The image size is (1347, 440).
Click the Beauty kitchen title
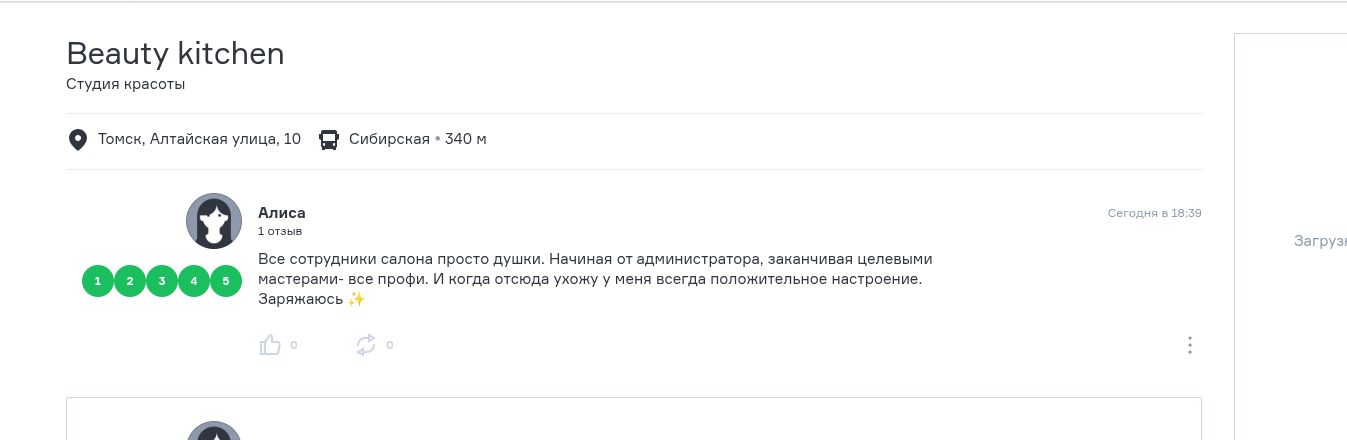(175, 54)
